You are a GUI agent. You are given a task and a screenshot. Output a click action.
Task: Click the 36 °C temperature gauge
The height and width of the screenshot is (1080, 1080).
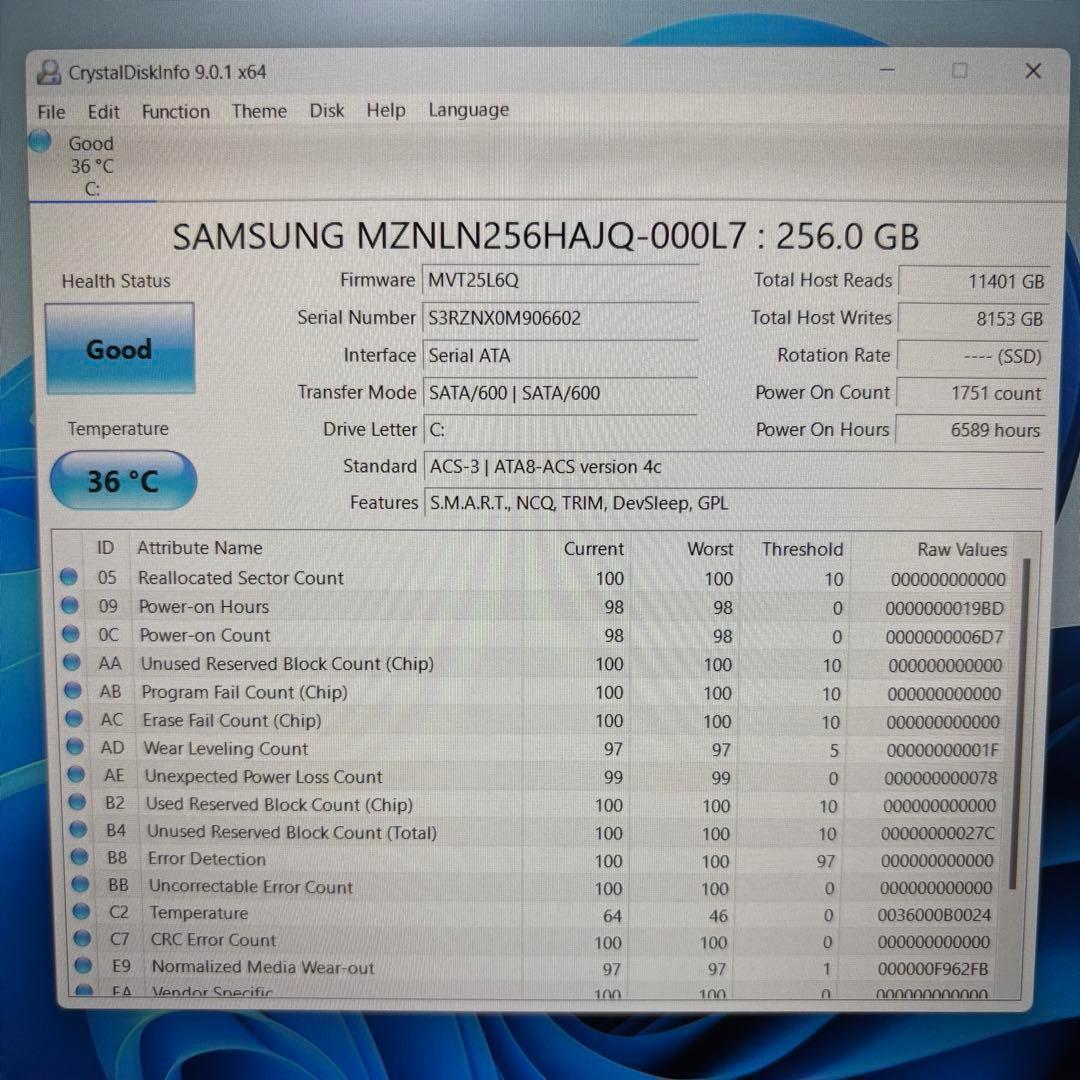(122, 481)
